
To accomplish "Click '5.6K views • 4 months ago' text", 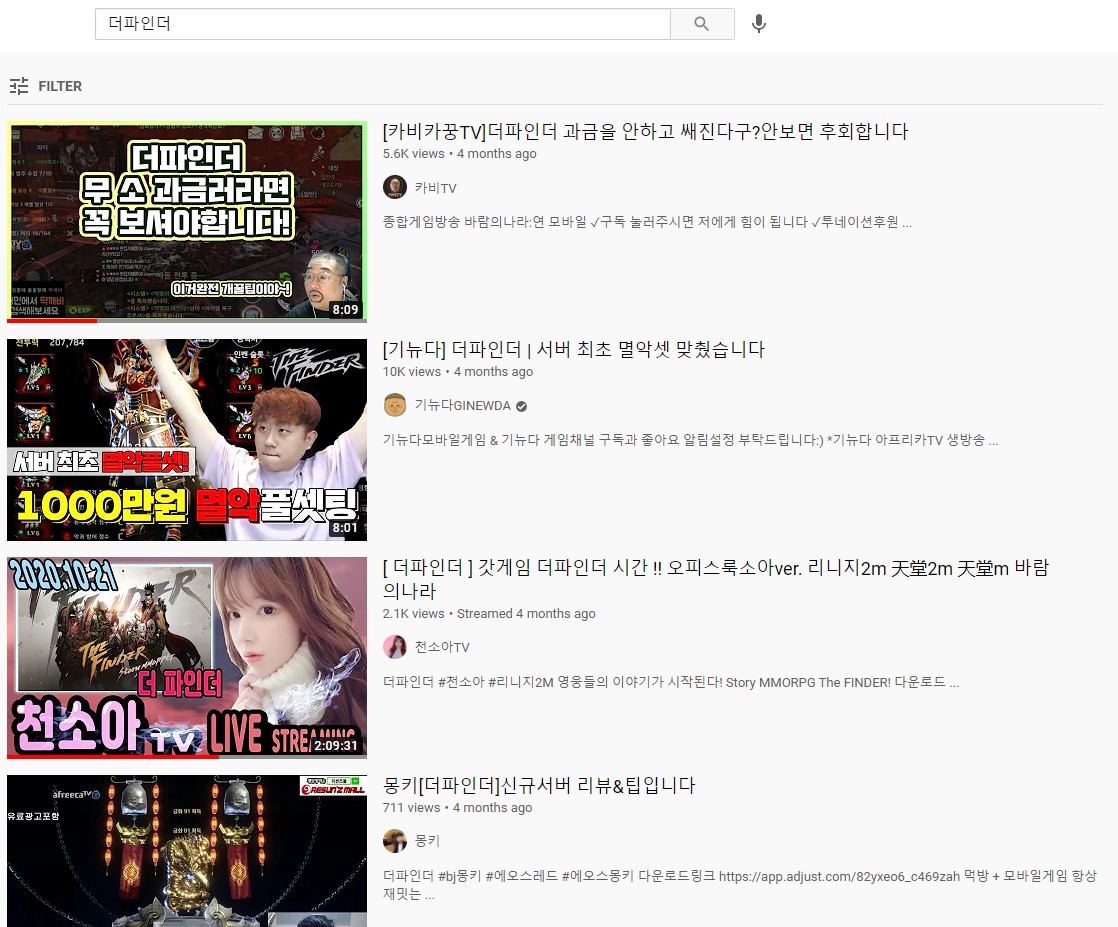I will [459, 153].
